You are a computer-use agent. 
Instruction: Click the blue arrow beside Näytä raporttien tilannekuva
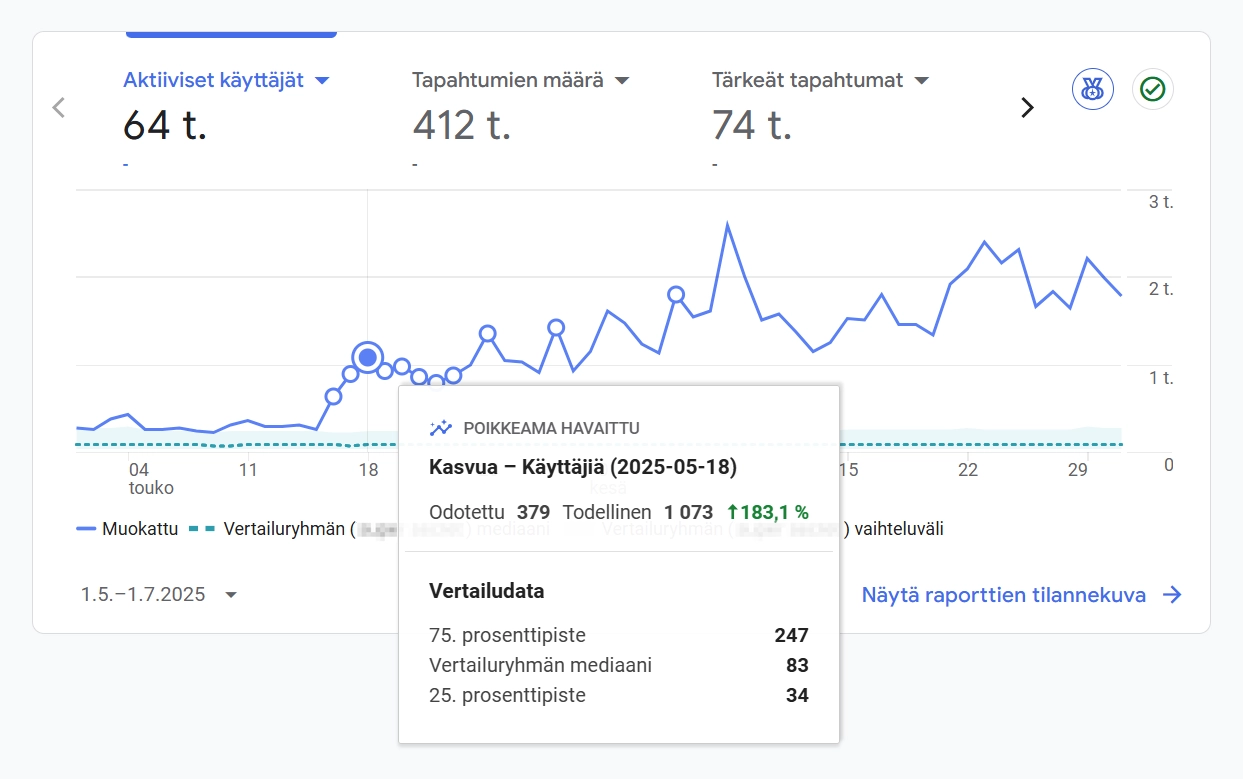pyautogui.click(x=1172, y=594)
